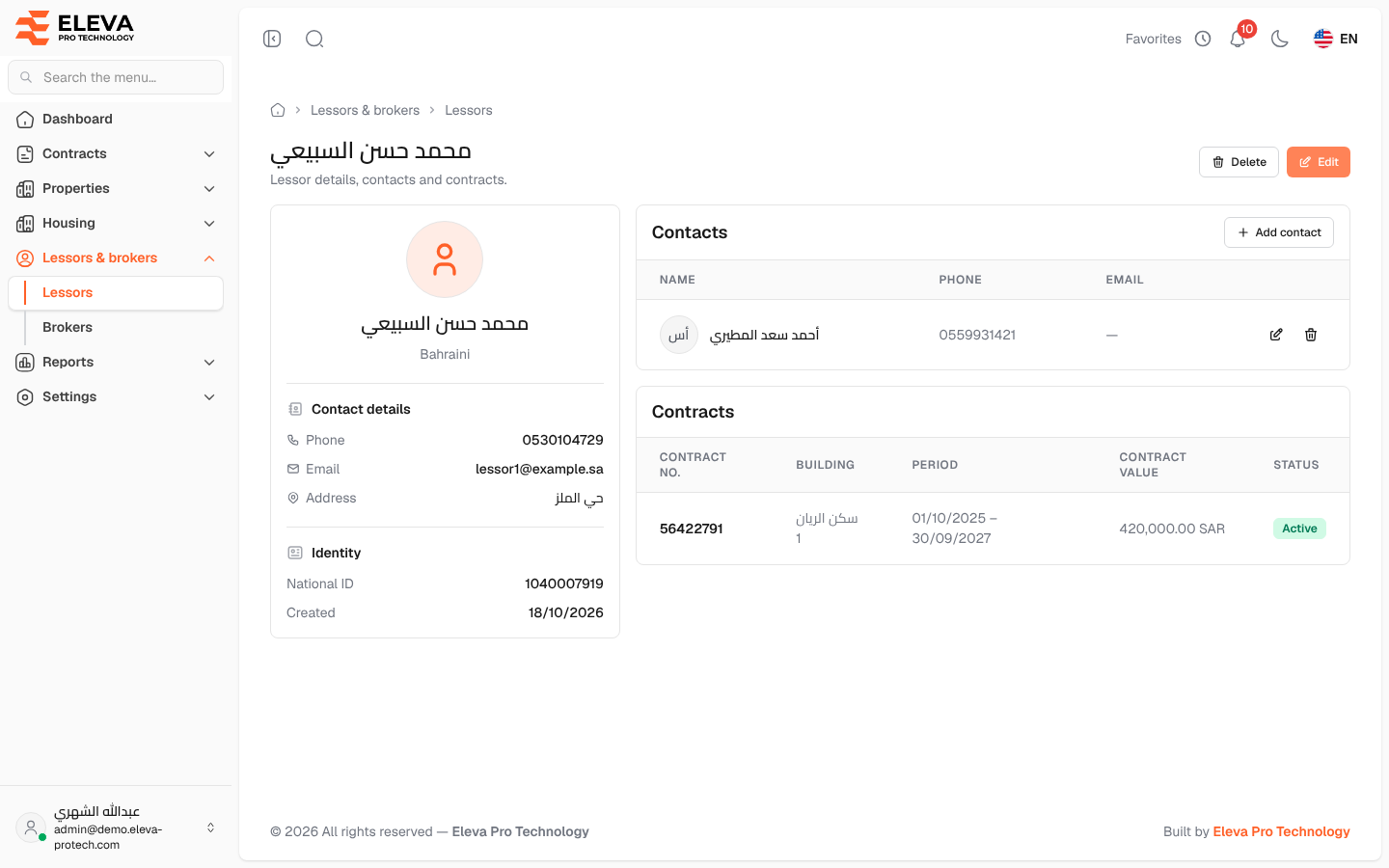Expand the Contracts menu chevron
Viewport: 1389px width, 868px height.
coord(209,154)
